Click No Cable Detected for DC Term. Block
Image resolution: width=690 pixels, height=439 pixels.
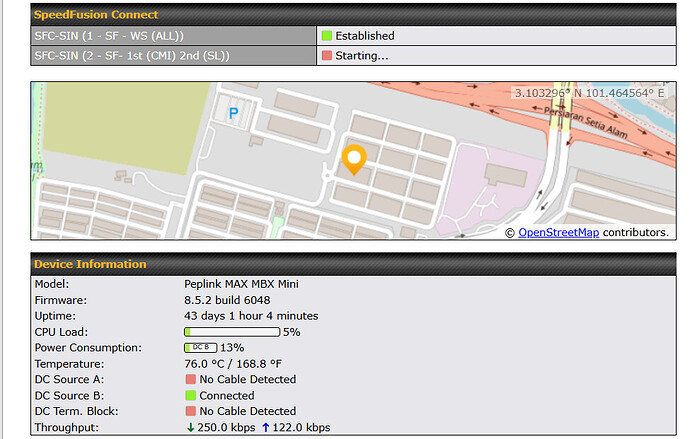coord(248,411)
